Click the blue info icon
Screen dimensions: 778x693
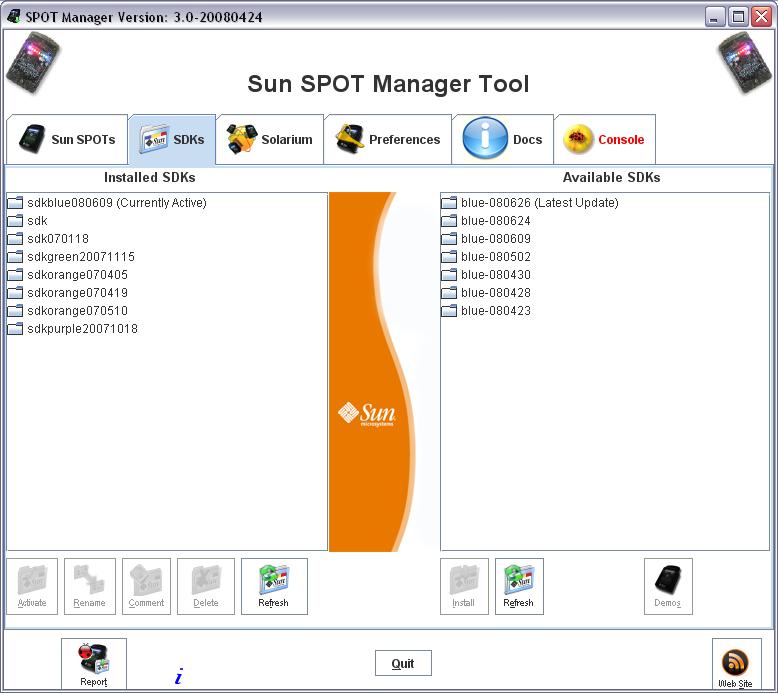178,677
